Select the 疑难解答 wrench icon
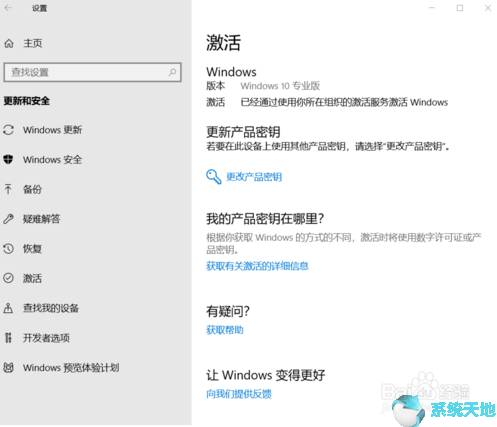Screen dimensions: 497x427 tap(8, 219)
